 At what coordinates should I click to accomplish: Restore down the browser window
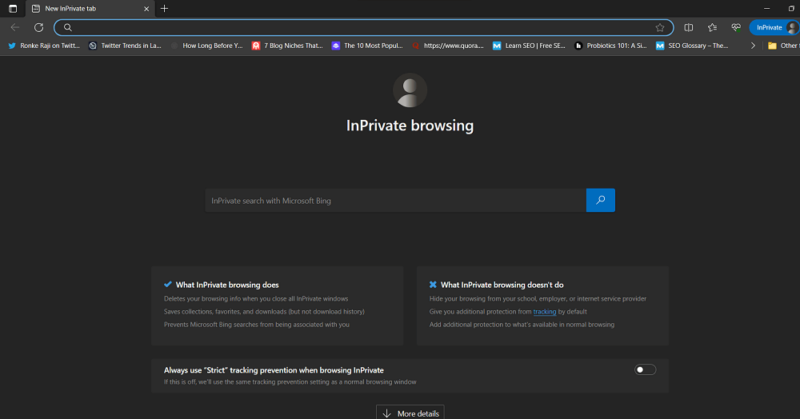(x=791, y=9)
